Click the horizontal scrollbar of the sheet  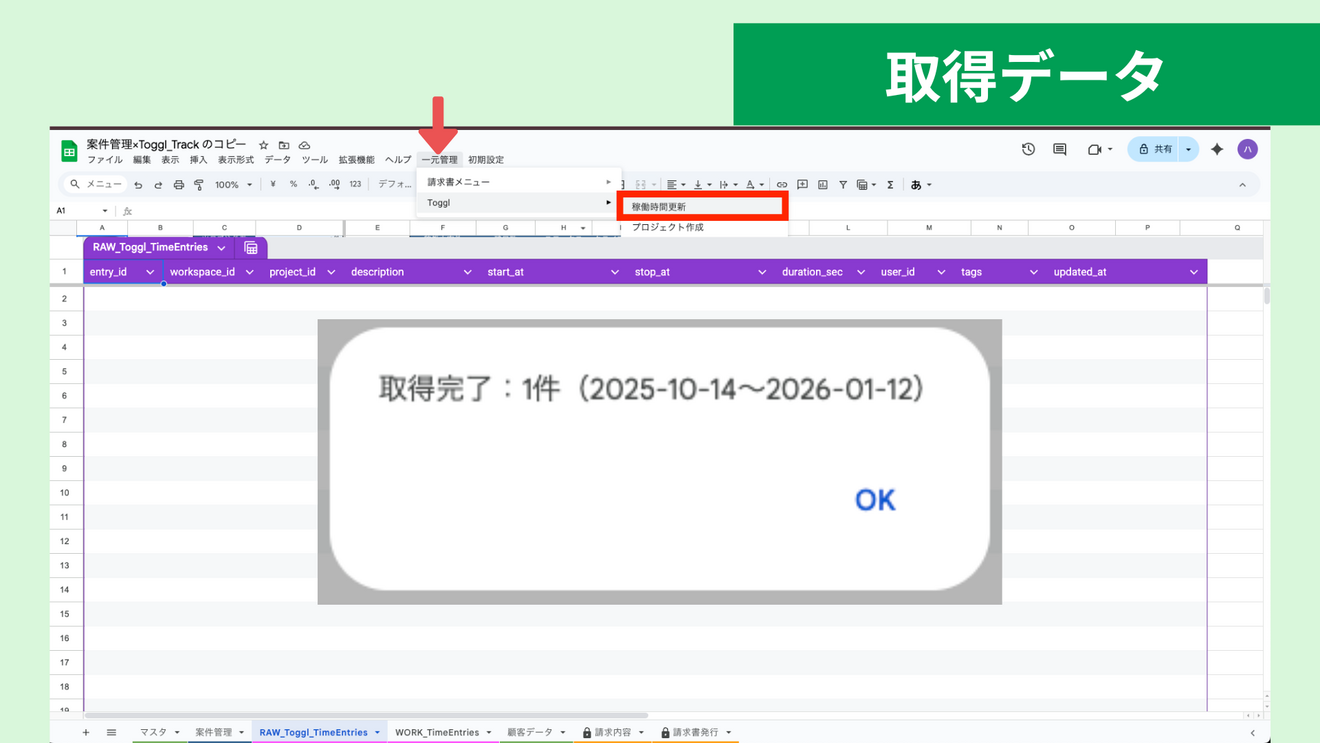pos(366,715)
